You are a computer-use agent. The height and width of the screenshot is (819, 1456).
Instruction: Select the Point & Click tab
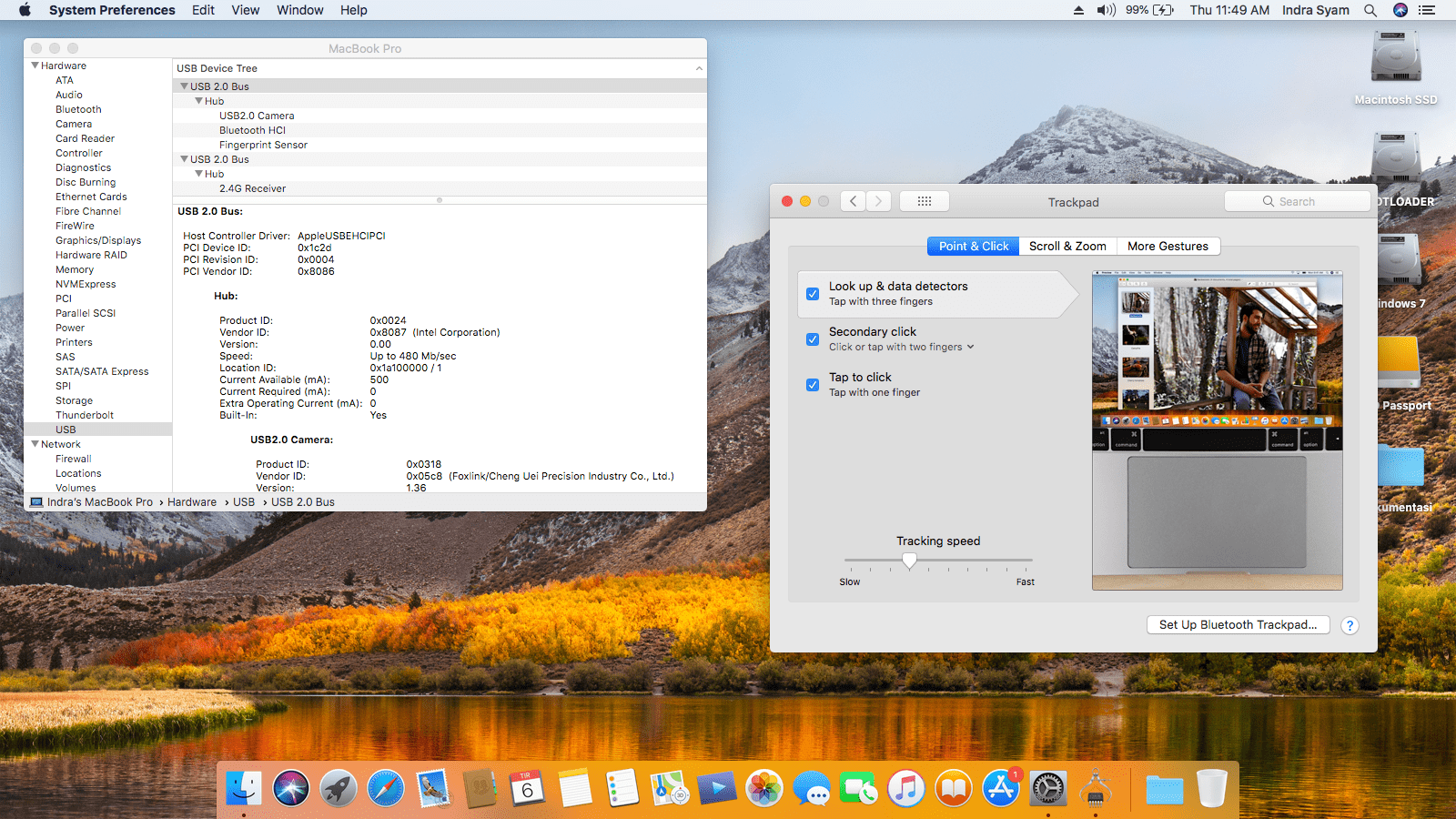click(974, 246)
